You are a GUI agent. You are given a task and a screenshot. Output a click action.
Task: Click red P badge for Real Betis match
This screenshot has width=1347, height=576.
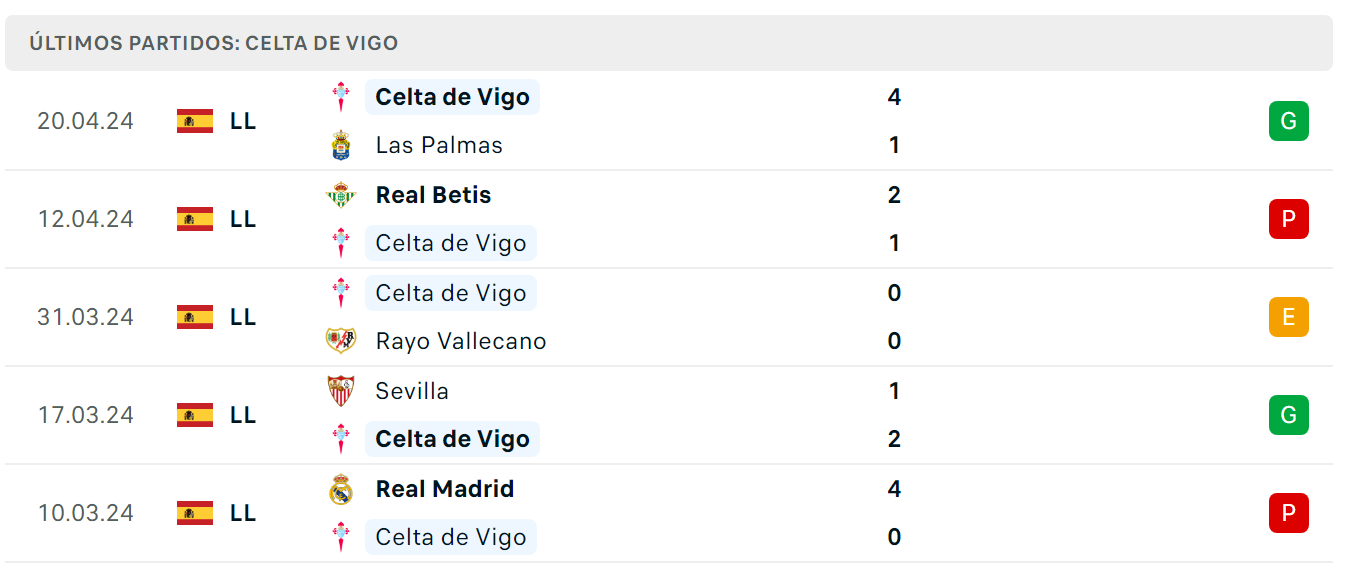click(1288, 219)
